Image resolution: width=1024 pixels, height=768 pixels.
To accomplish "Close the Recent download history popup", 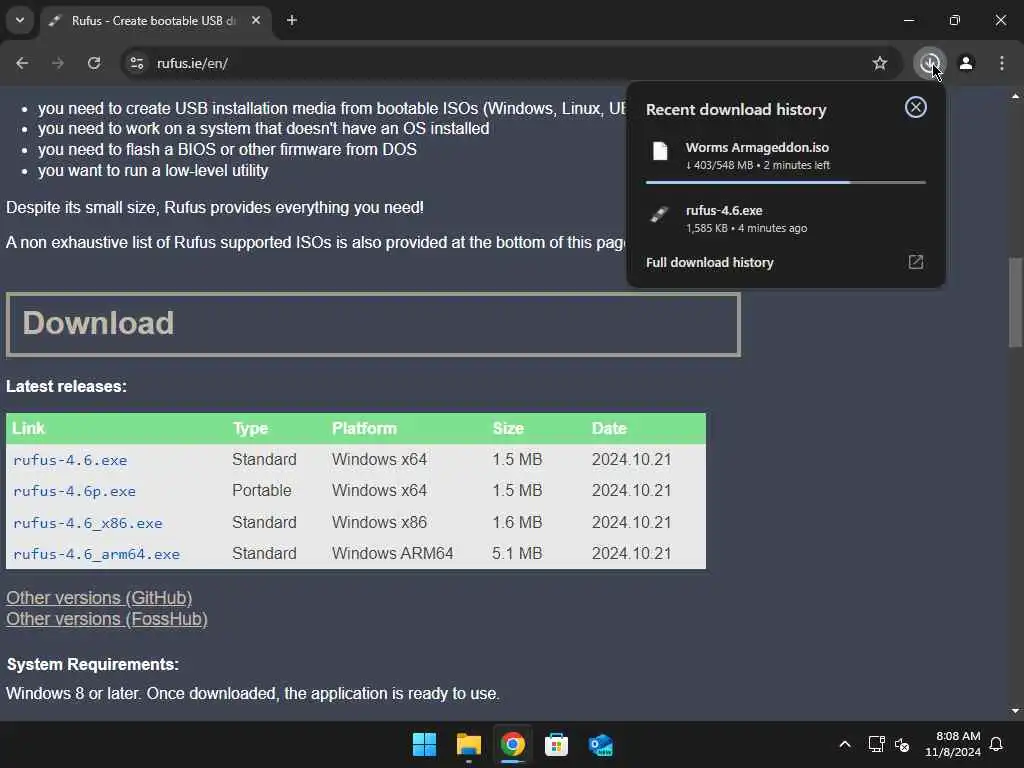I will point(916,107).
